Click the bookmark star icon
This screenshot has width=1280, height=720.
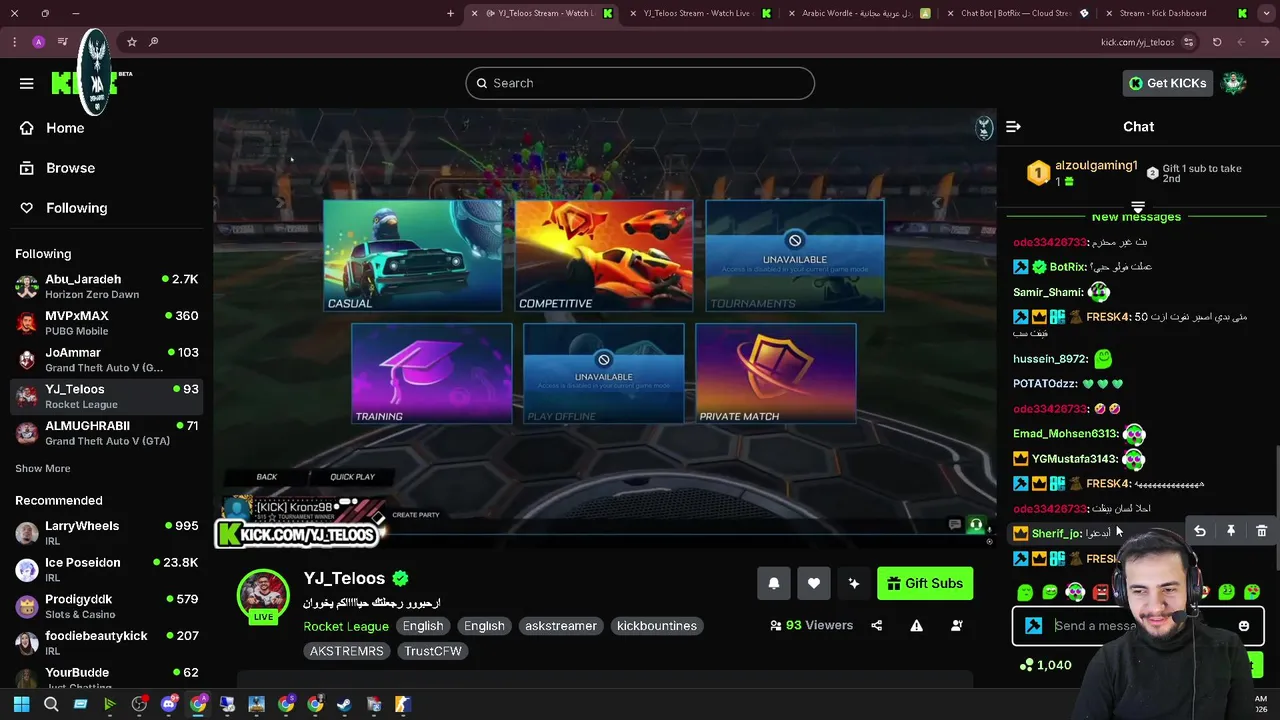pyautogui.click(x=131, y=42)
